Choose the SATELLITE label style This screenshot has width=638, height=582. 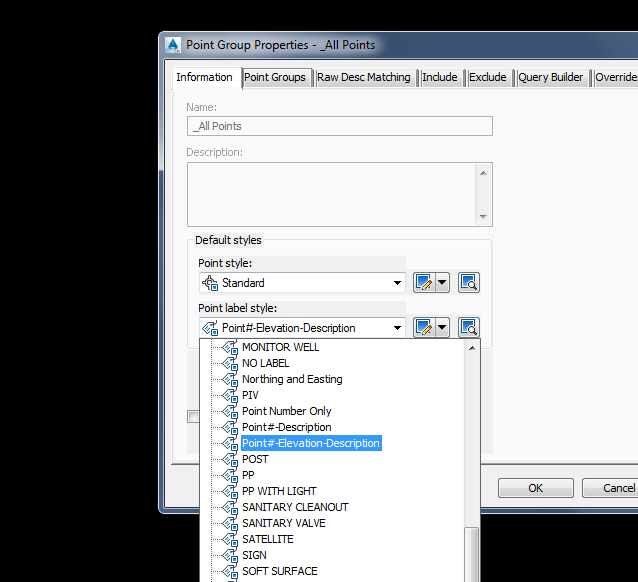coord(268,539)
